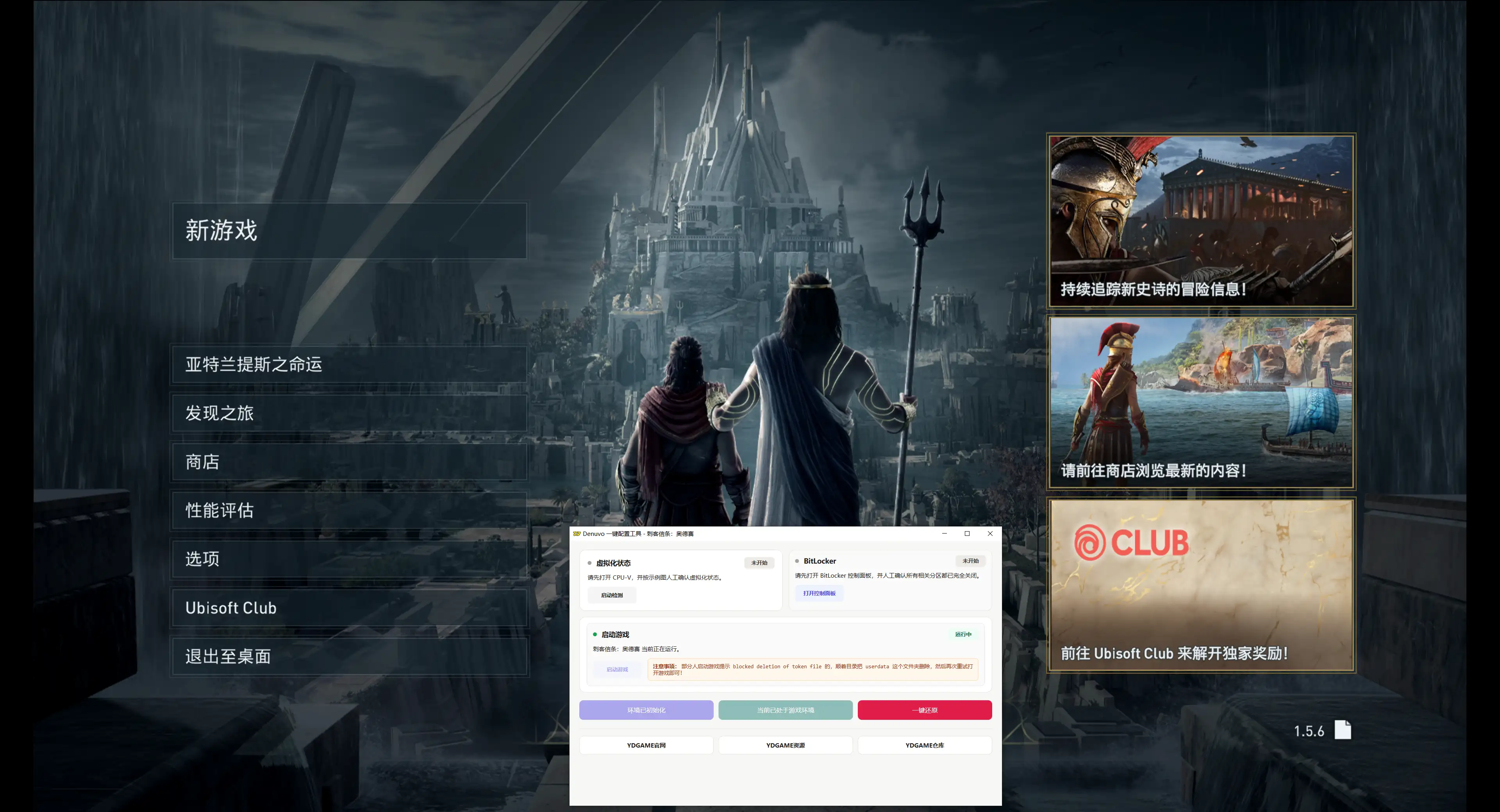Click the teal 当前已处于游戏环境 button
This screenshot has height=812, width=1500.
786,710
